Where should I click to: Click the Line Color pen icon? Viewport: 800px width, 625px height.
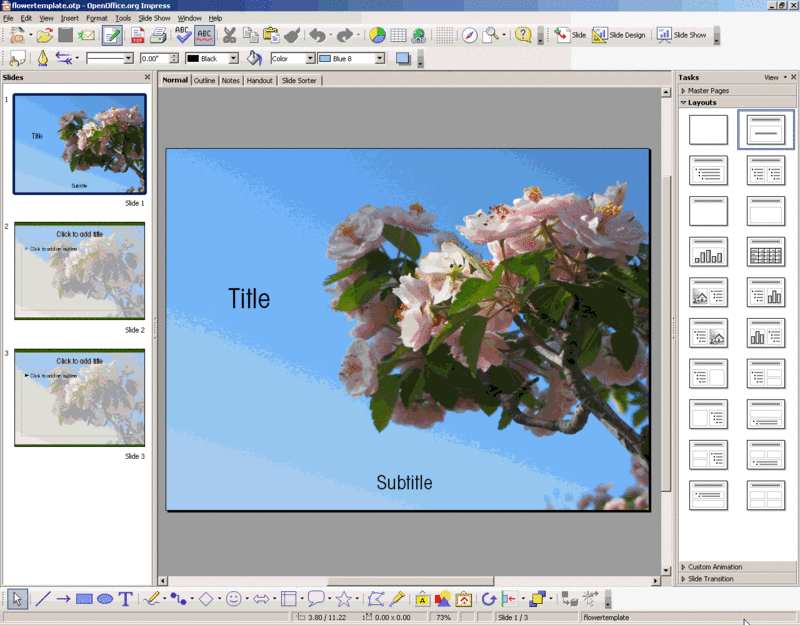[43, 59]
